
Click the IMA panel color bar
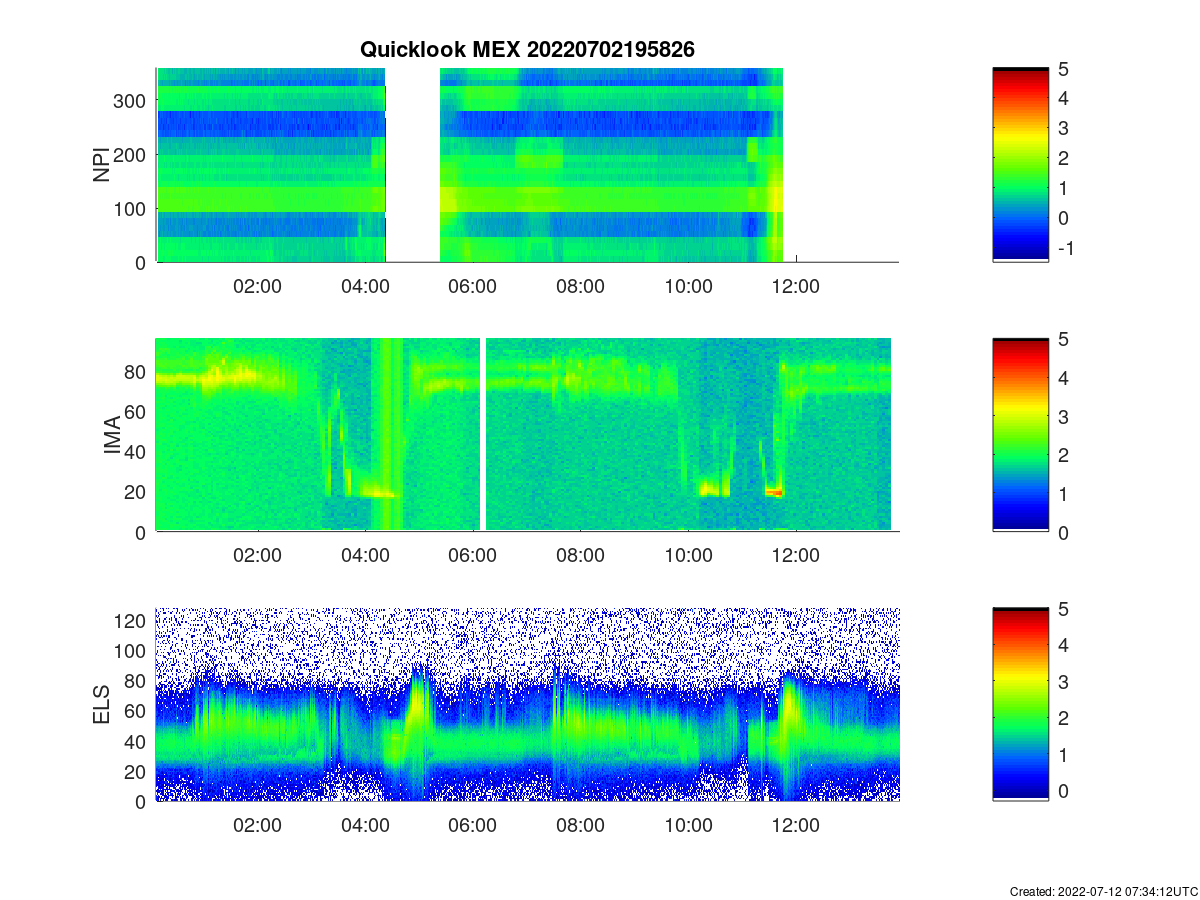point(1020,435)
